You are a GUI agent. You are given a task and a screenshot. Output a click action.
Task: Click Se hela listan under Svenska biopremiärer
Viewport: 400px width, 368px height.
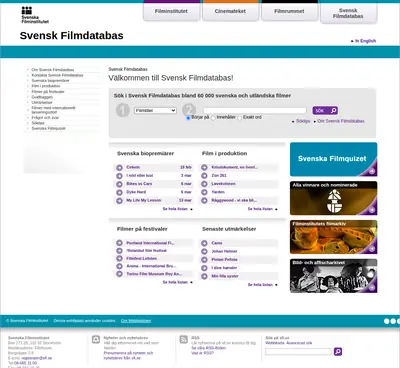pos(175,209)
